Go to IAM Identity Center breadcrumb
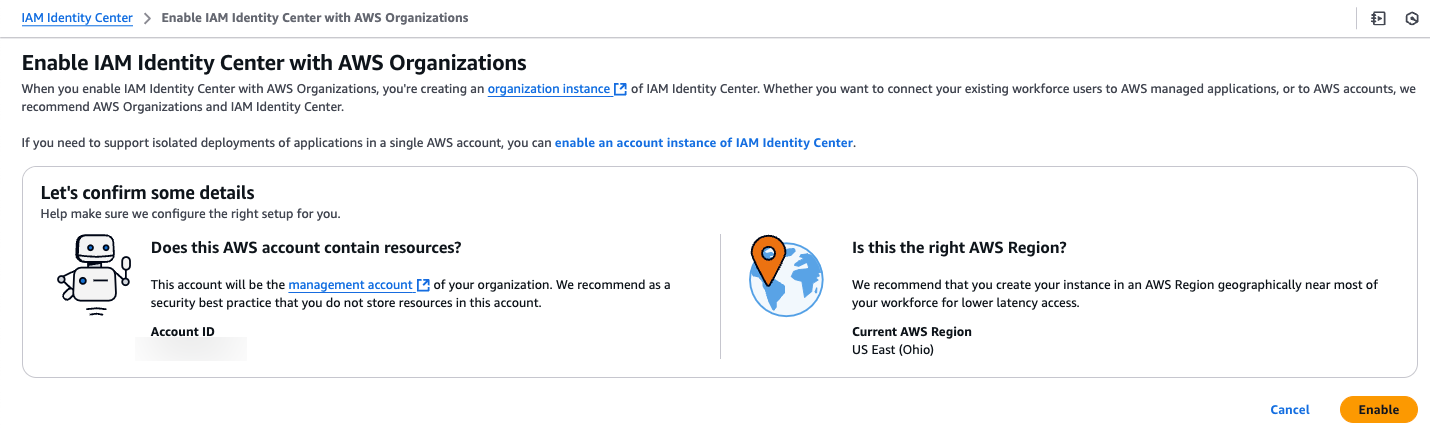The height and width of the screenshot is (428, 1430). [x=77, y=18]
